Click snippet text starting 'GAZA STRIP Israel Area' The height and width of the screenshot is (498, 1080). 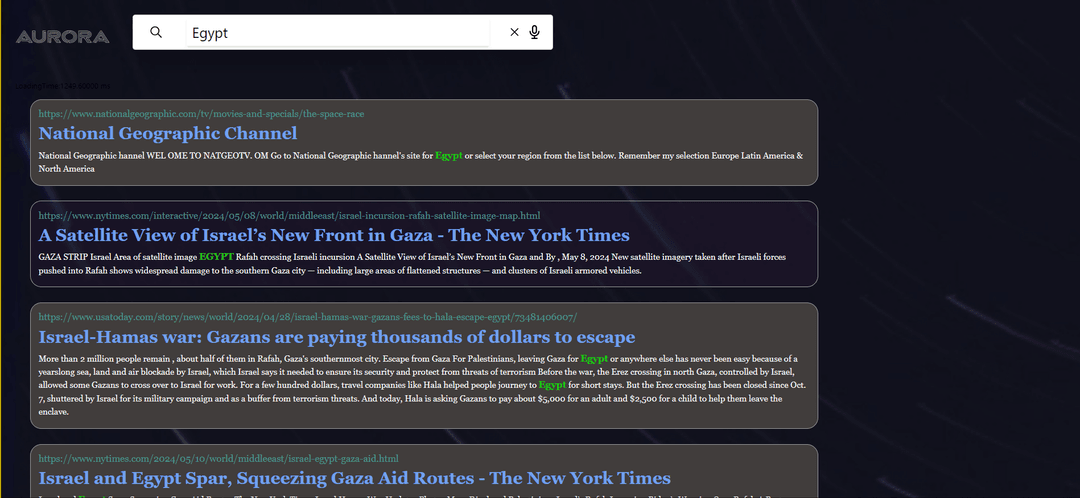412,264
